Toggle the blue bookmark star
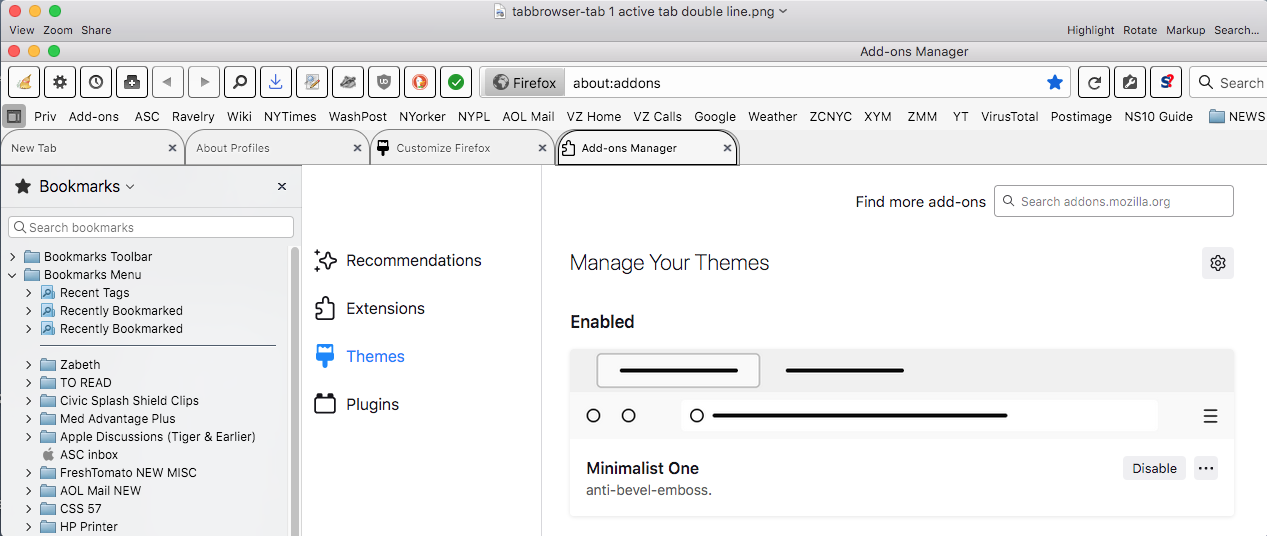Image resolution: width=1267 pixels, height=536 pixels. pyautogui.click(x=1054, y=83)
